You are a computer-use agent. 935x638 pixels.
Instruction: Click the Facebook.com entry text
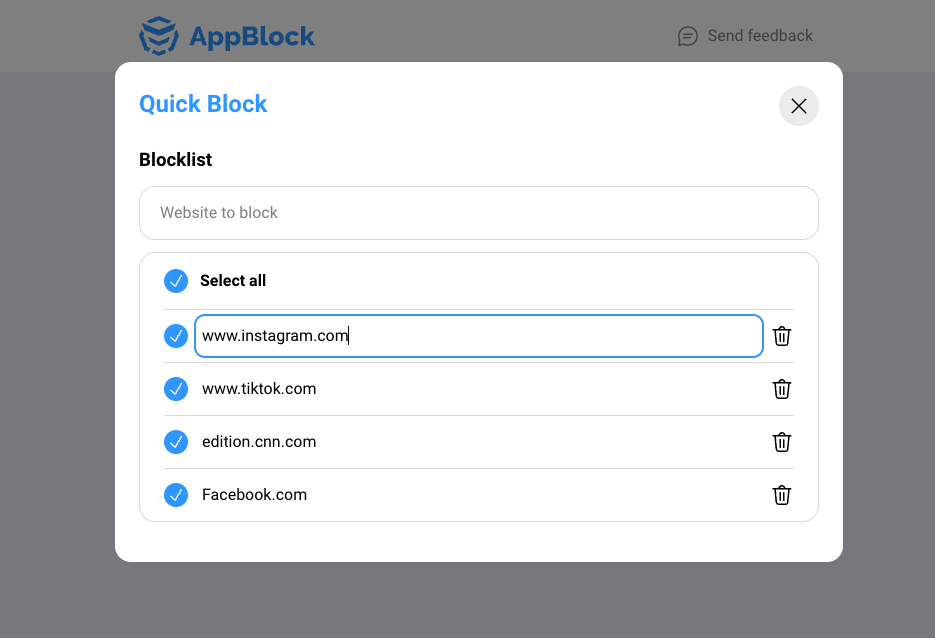pyautogui.click(x=255, y=495)
